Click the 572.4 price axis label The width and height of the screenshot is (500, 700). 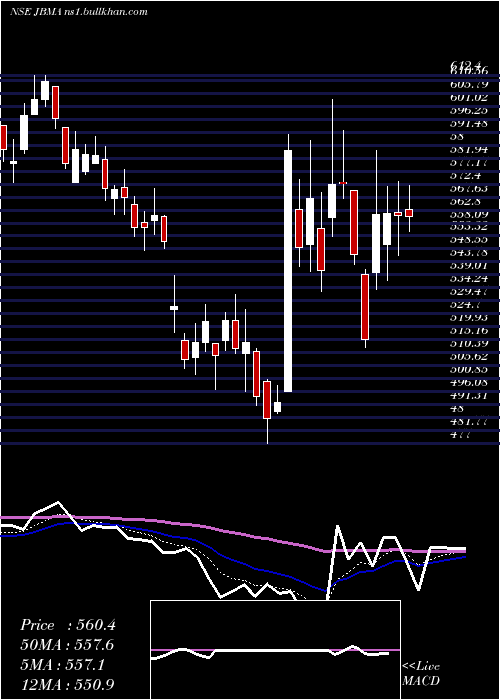tap(466, 175)
